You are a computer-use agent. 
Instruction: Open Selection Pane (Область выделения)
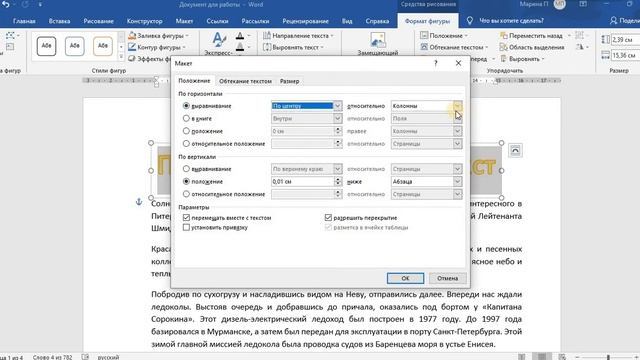tap(532, 47)
